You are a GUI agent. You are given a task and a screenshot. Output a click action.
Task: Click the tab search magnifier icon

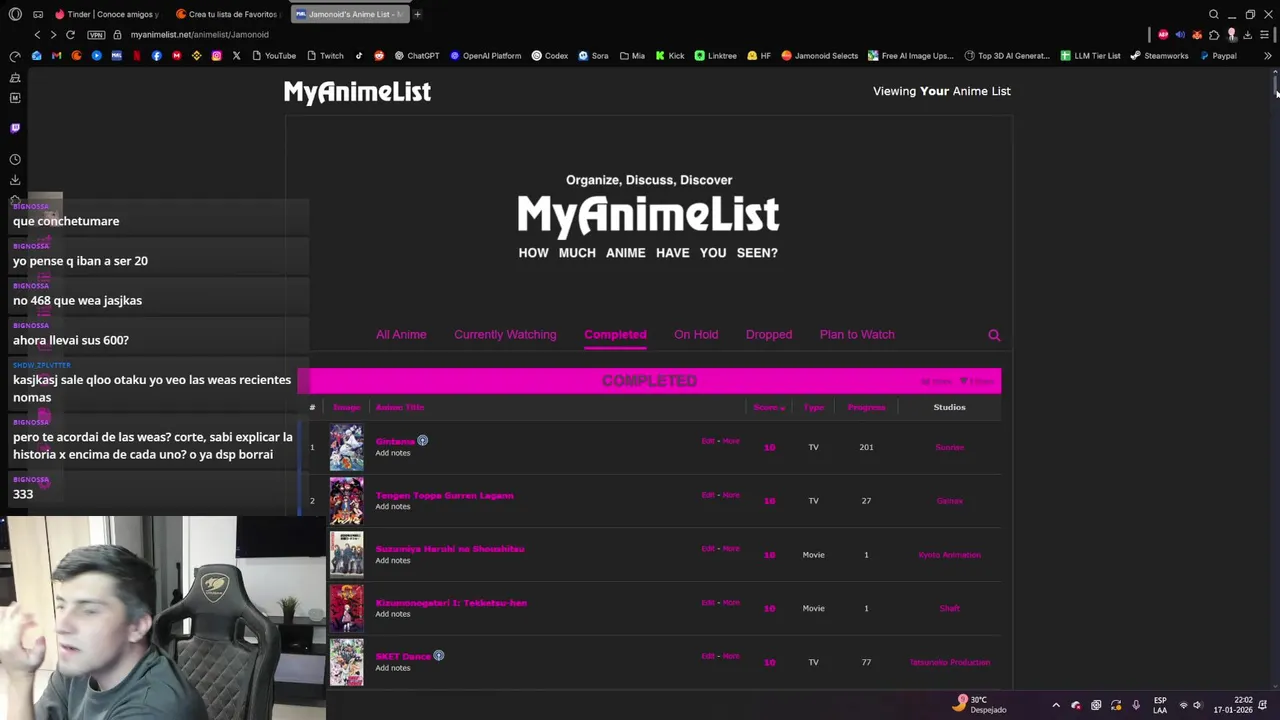pos(1214,14)
